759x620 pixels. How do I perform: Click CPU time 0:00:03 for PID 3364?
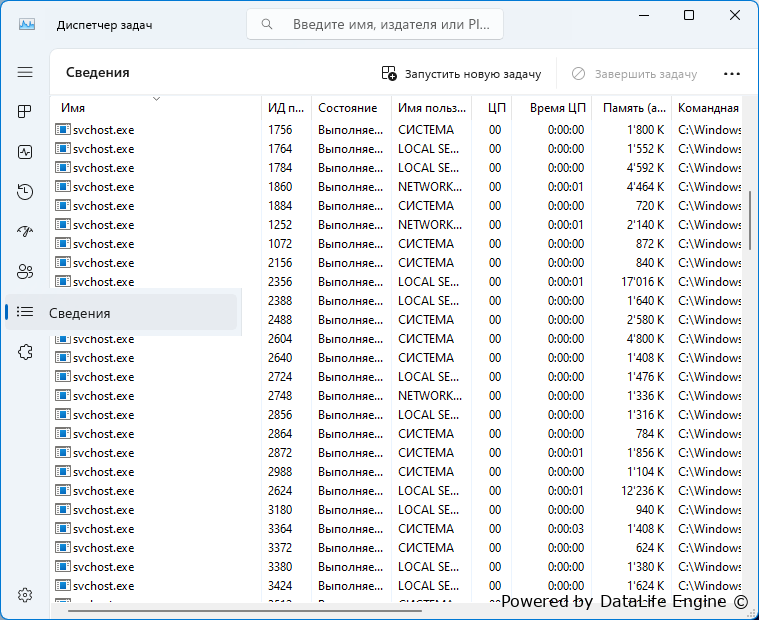click(x=566, y=529)
